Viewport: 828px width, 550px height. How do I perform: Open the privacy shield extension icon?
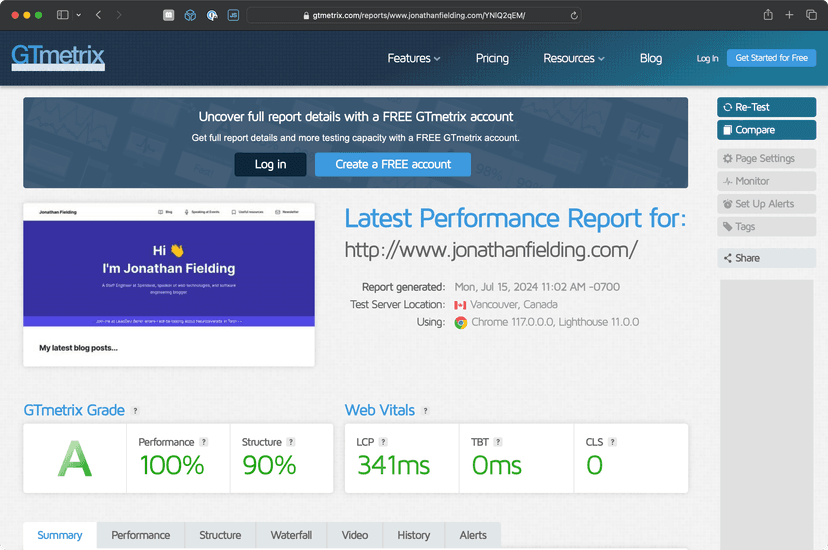tap(212, 15)
